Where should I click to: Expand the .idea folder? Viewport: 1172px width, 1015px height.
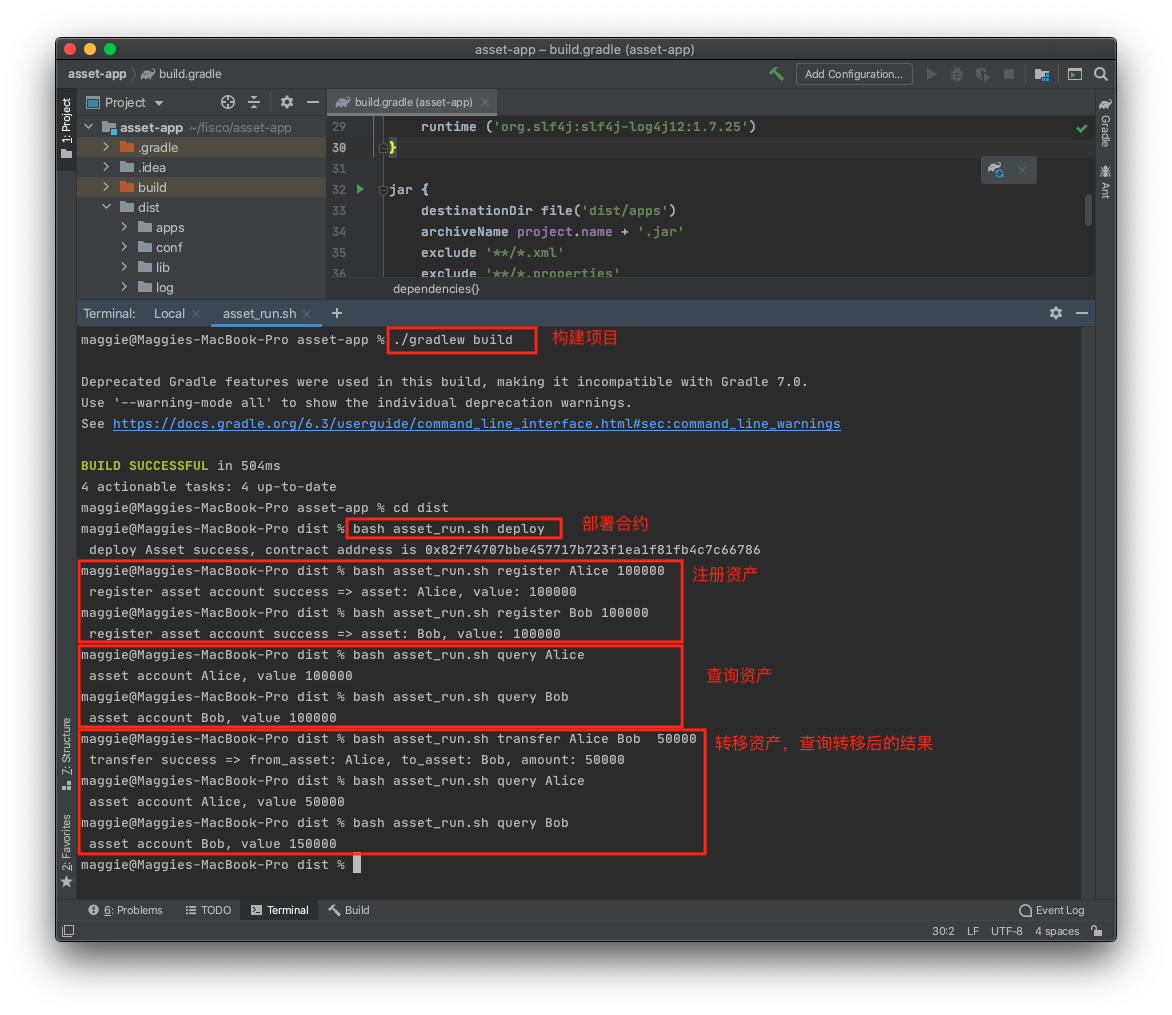tap(106, 167)
